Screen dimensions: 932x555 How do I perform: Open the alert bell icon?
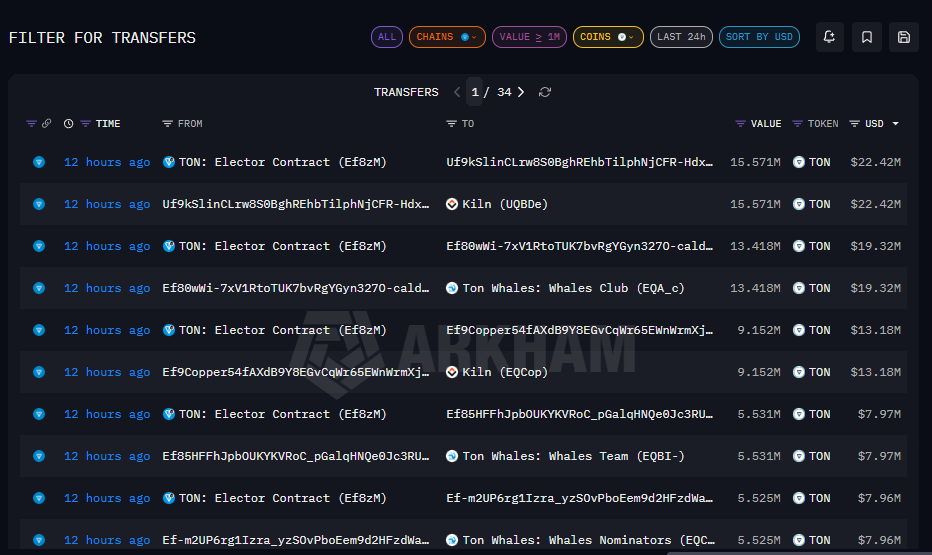[x=829, y=37]
